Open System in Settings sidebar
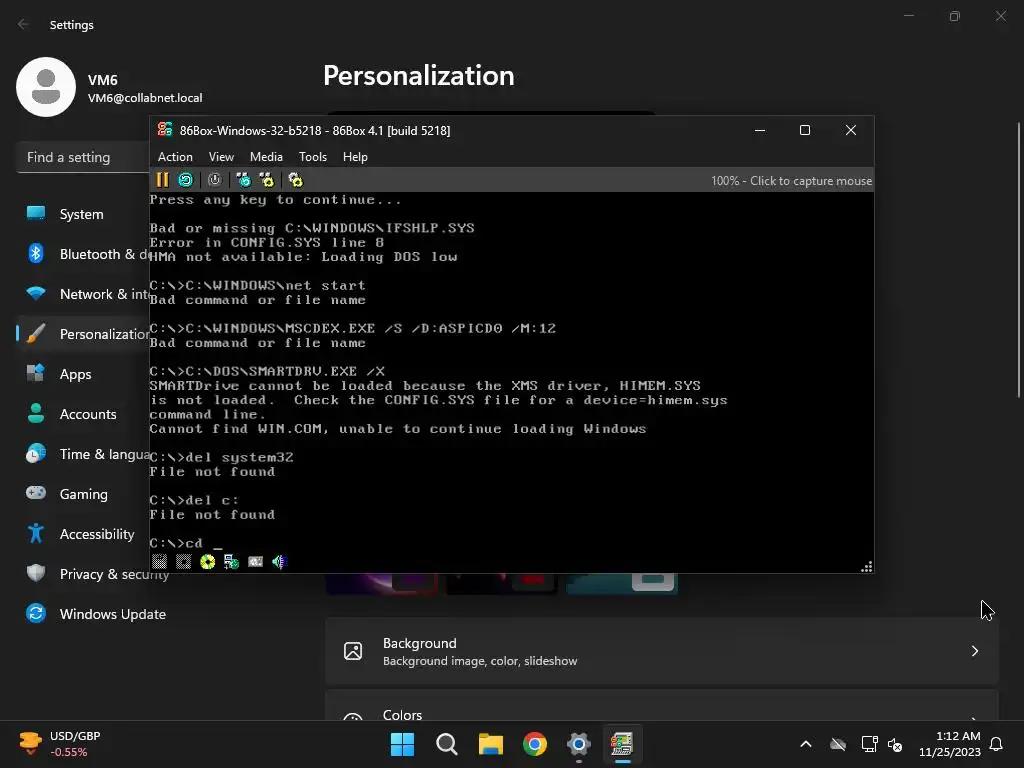The image size is (1024, 768). tap(82, 214)
